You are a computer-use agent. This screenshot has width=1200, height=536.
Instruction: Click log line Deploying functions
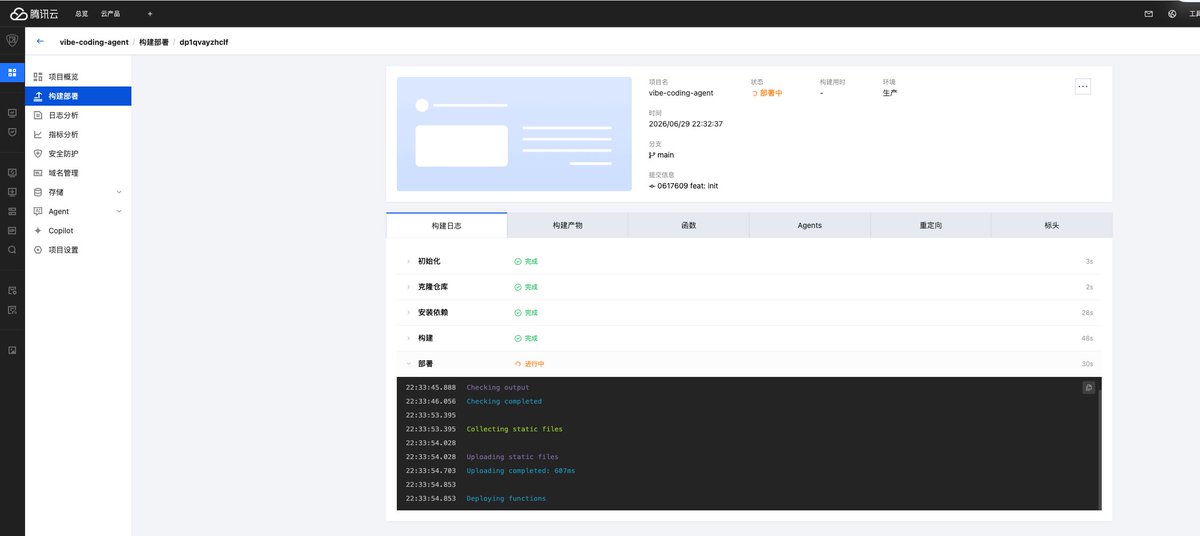pyautogui.click(x=506, y=498)
